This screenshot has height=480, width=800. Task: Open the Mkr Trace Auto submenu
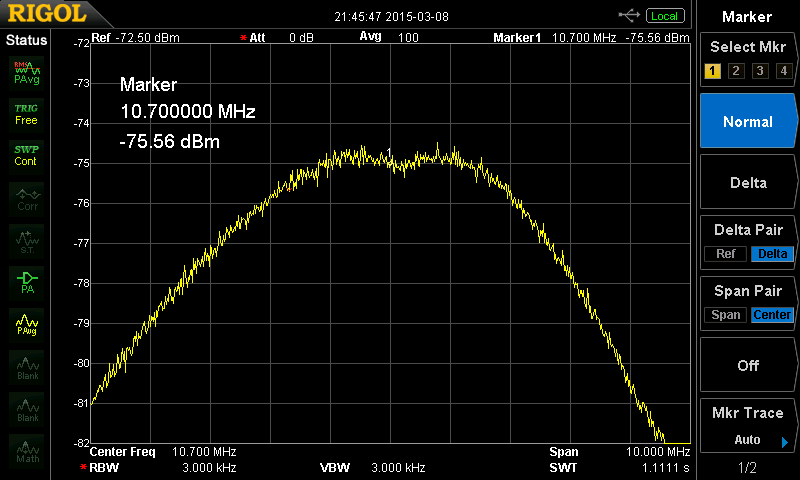(x=747, y=425)
